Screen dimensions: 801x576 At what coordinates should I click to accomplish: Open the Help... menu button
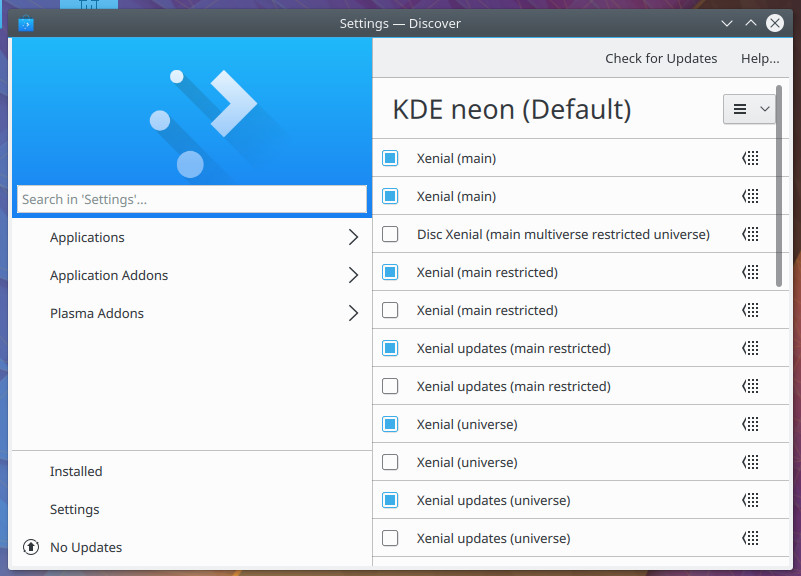(760, 58)
